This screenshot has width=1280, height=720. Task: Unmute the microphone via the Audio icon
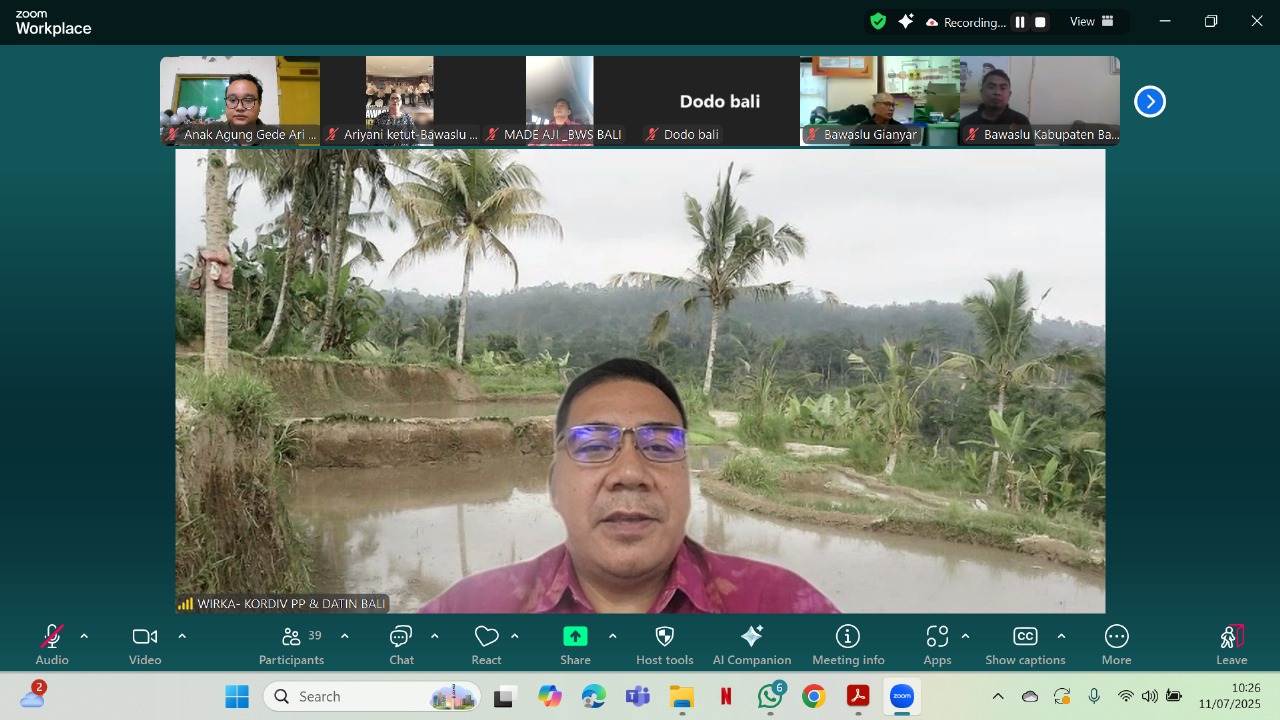coord(51,636)
